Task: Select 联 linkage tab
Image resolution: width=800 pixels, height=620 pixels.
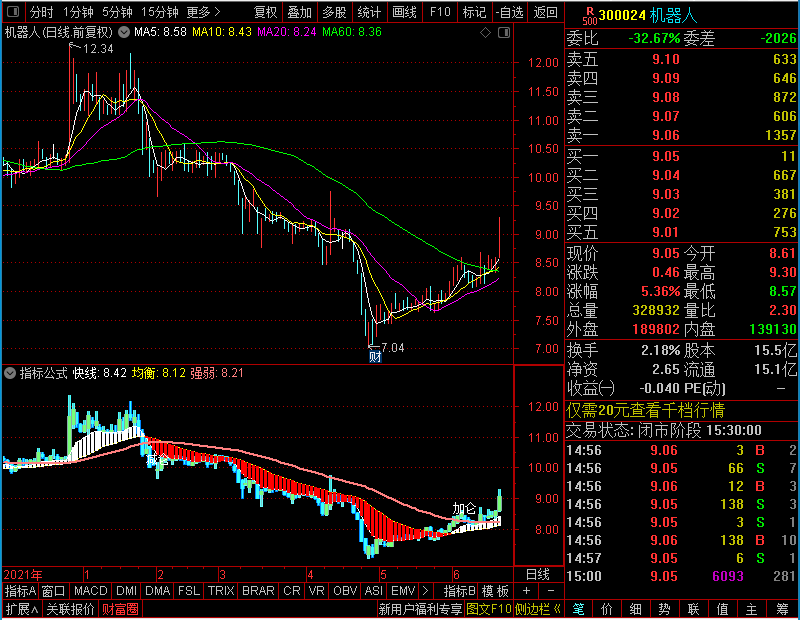Action: click(693, 609)
